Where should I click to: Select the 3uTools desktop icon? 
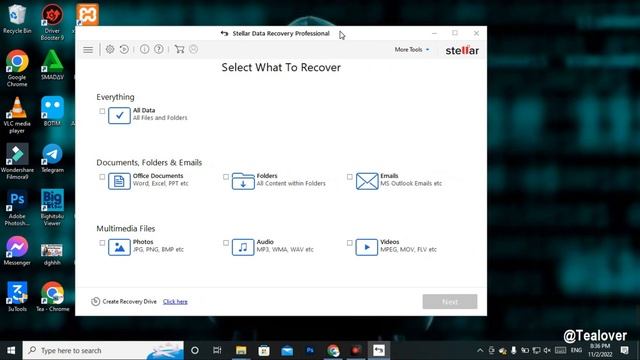click(x=17, y=297)
